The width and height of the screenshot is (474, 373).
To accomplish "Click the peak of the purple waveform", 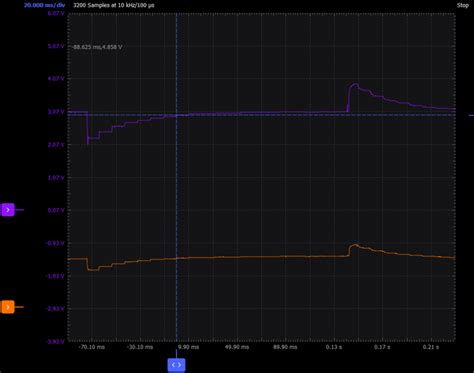I will pos(355,84).
